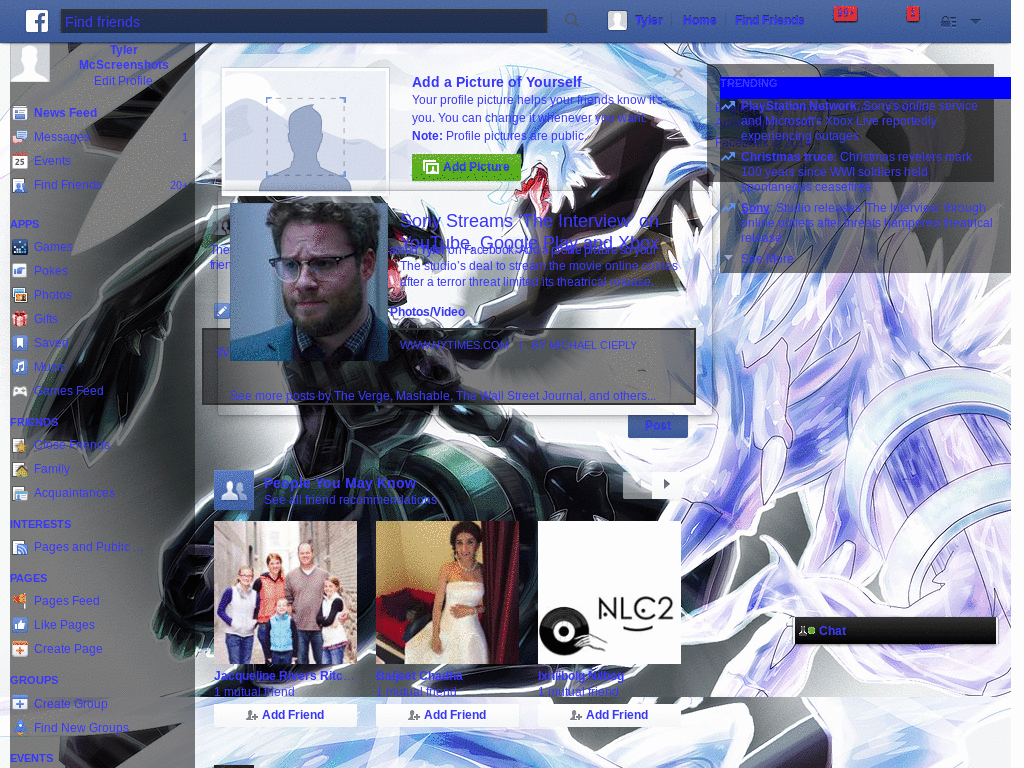Click the Games app icon
This screenshot has width=1024, height=768.
(x=20, y=247)
